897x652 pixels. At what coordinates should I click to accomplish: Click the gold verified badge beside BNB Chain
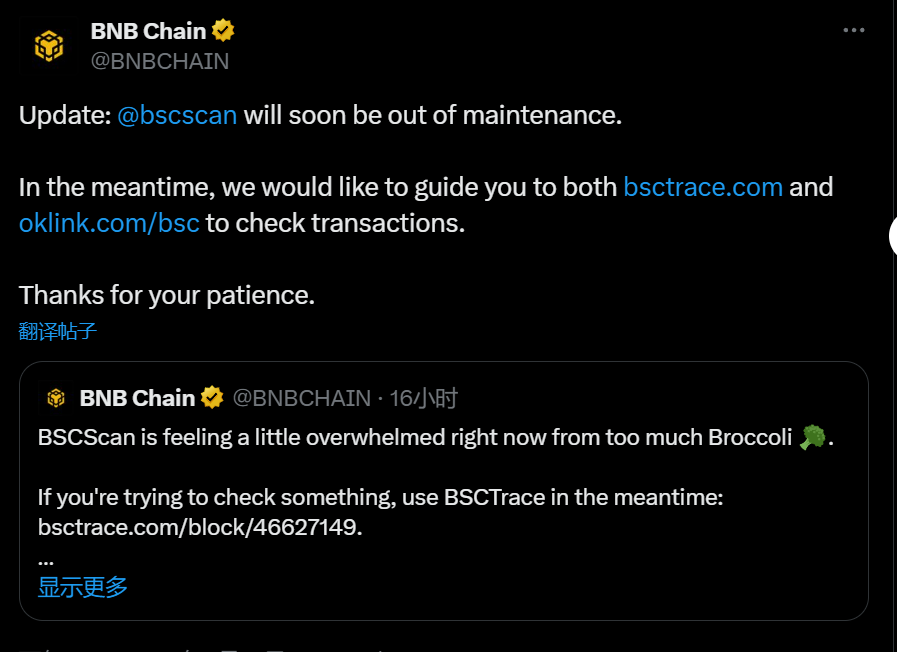click(x=222, y=30)
